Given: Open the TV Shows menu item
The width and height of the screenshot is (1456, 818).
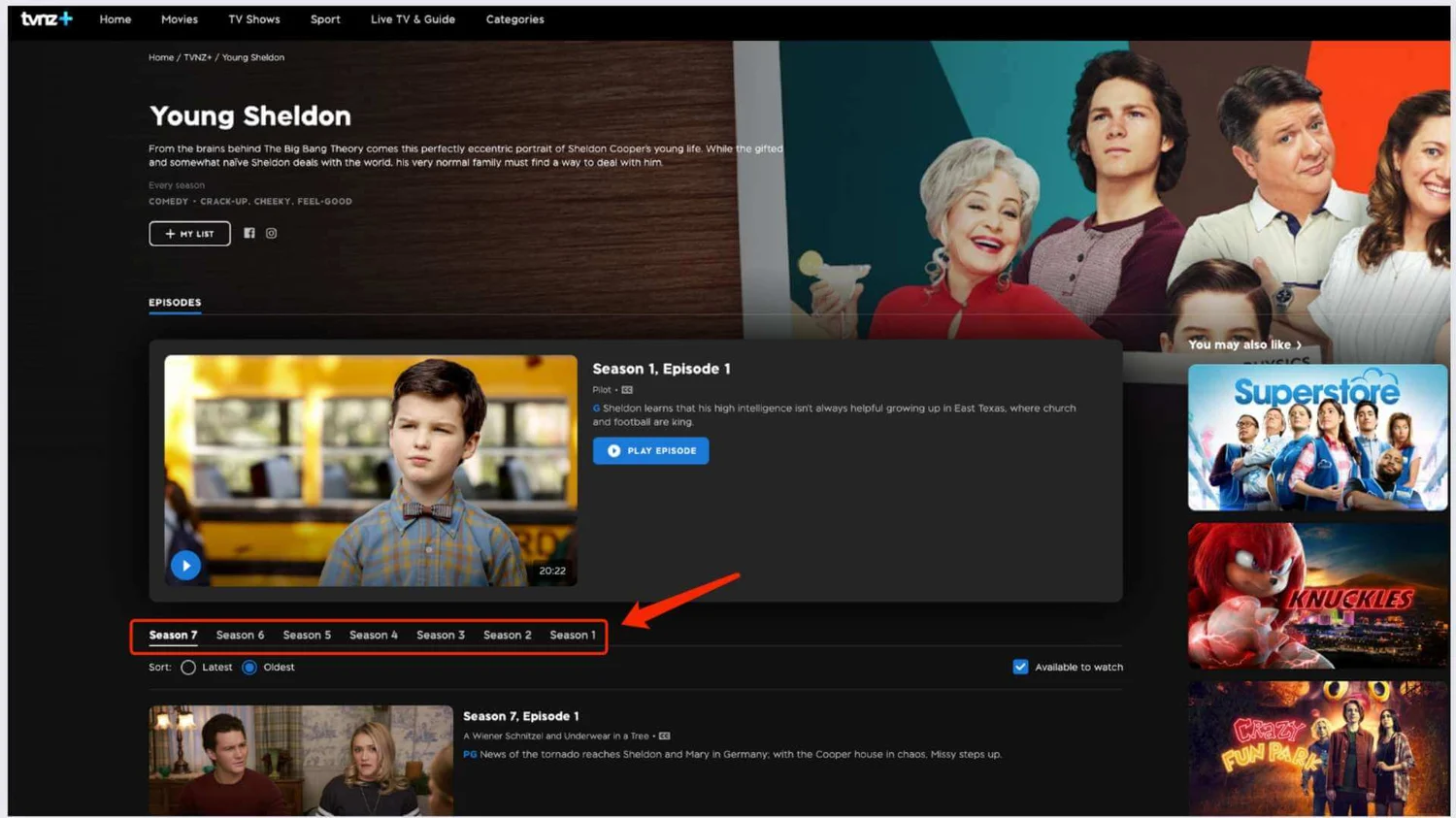Looking at the screenshot, I should point(254,19).
